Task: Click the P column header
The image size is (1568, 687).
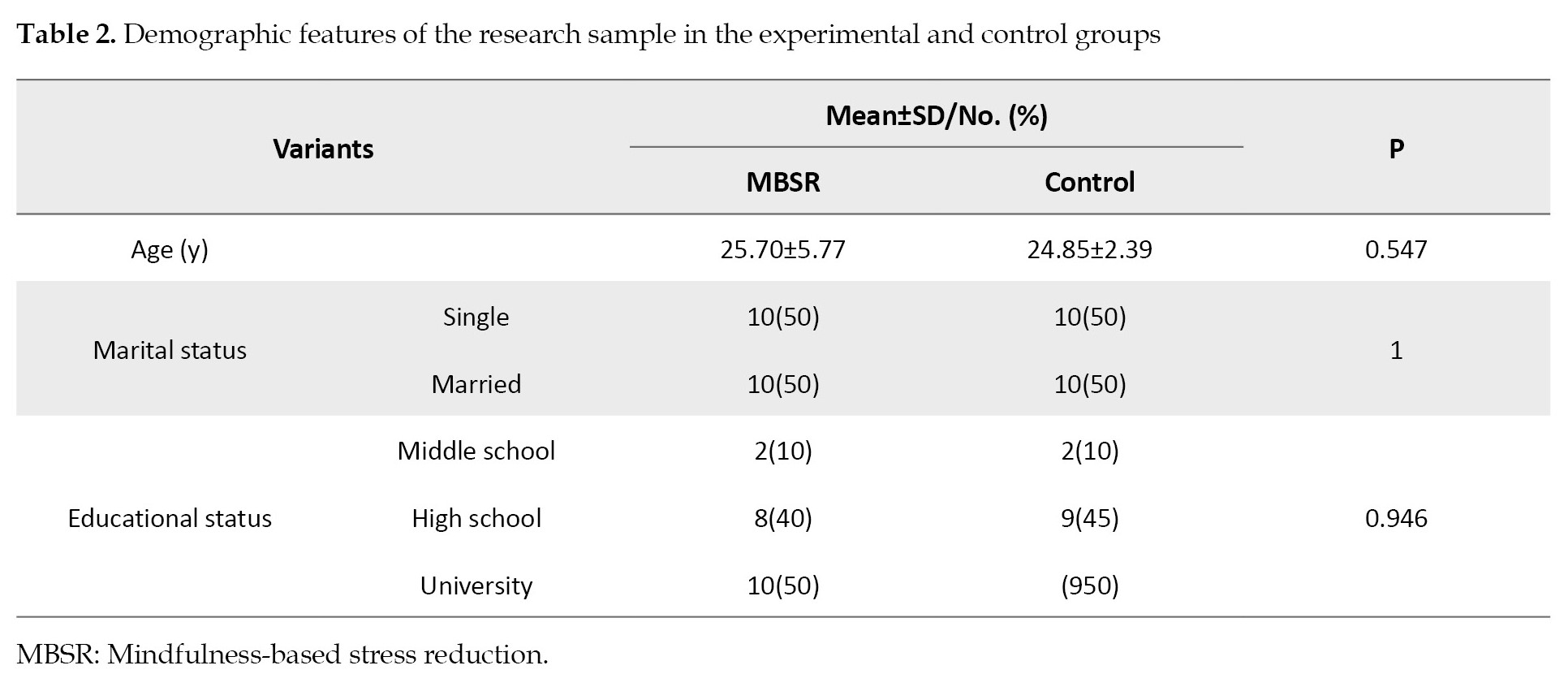Action: [1396, 149]
